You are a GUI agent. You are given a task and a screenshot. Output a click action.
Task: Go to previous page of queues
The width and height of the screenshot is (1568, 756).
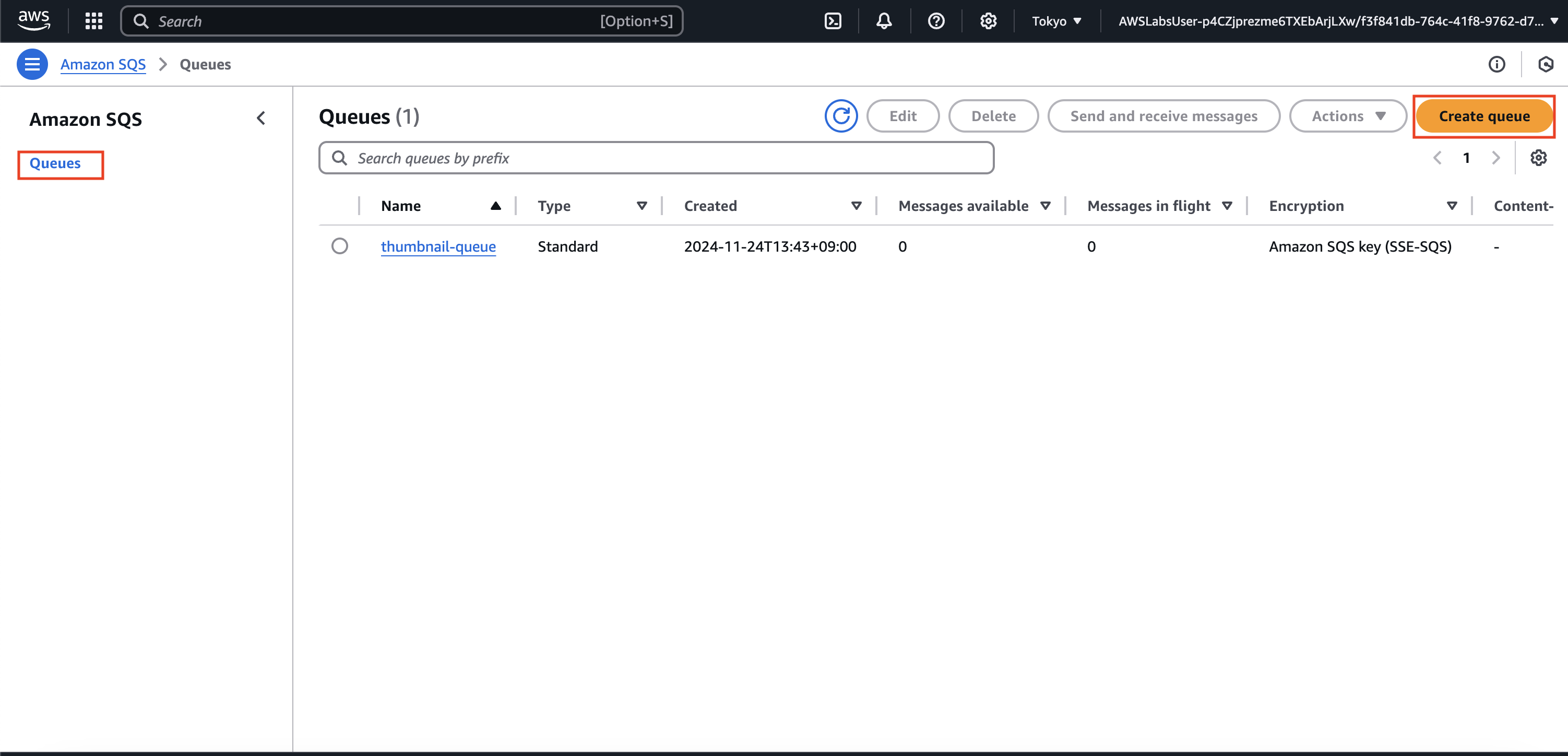point(1437,158)
